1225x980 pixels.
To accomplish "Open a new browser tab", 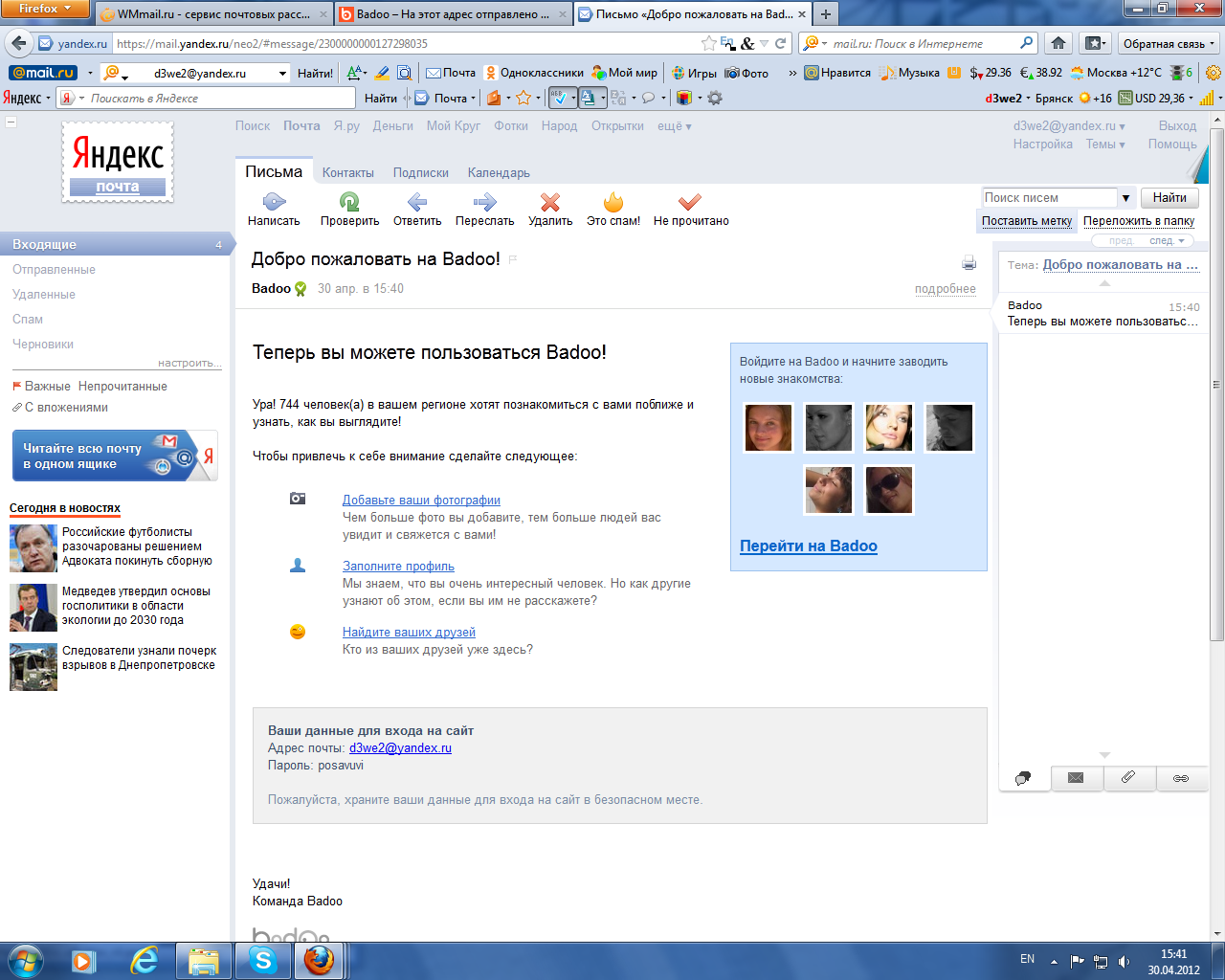I will (825, 14).
